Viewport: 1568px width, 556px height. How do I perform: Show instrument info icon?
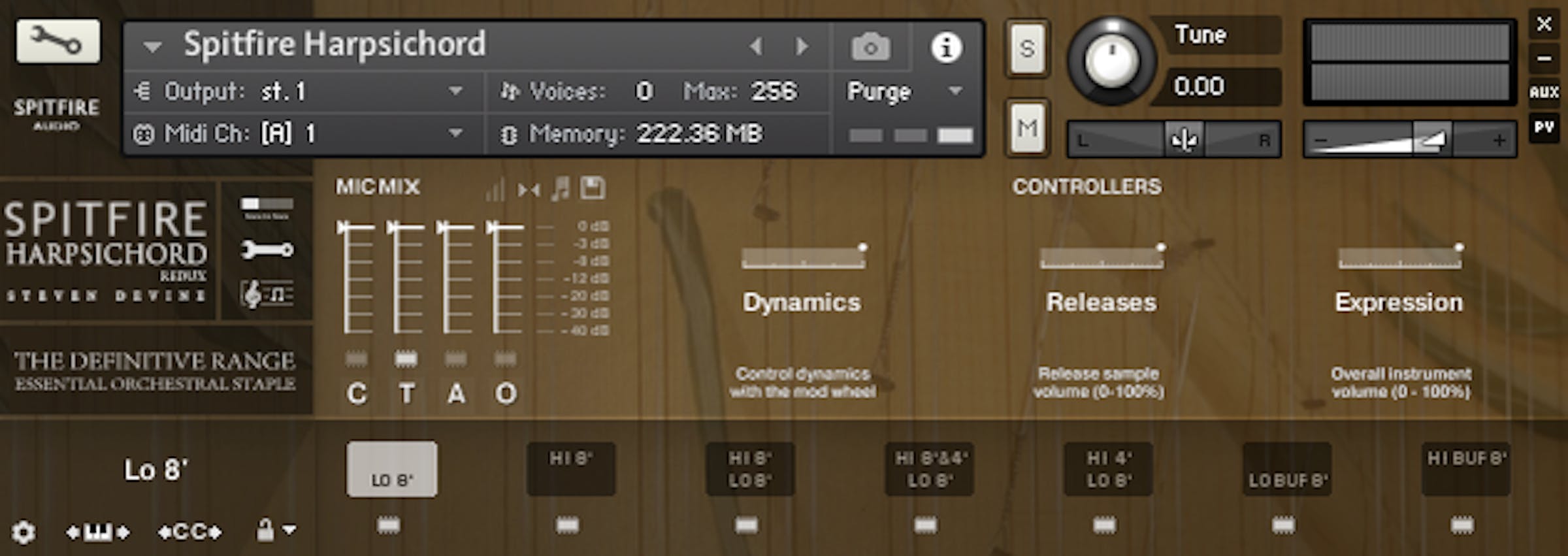click(x=945, y=47)
